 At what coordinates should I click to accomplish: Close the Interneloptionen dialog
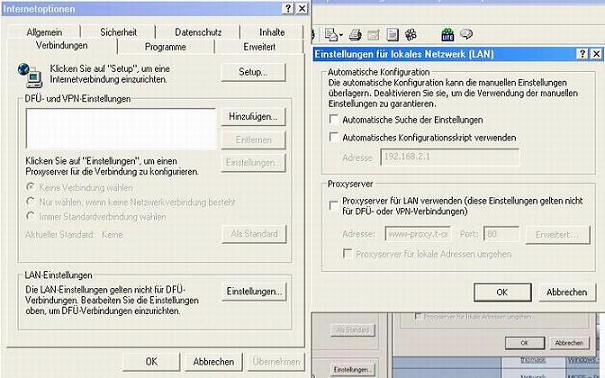[x=302, y=8]
